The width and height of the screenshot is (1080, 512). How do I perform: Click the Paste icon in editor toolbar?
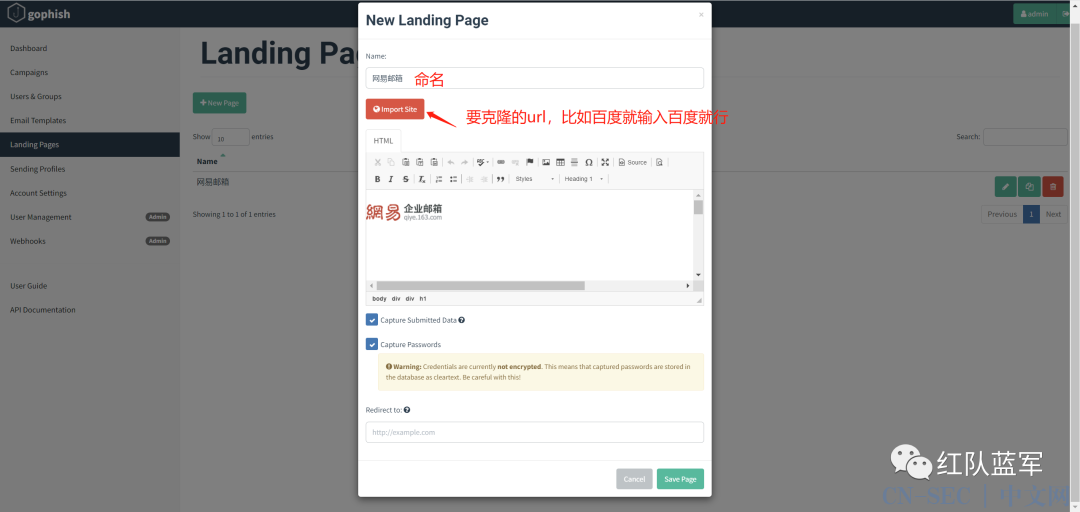[406, 162]
